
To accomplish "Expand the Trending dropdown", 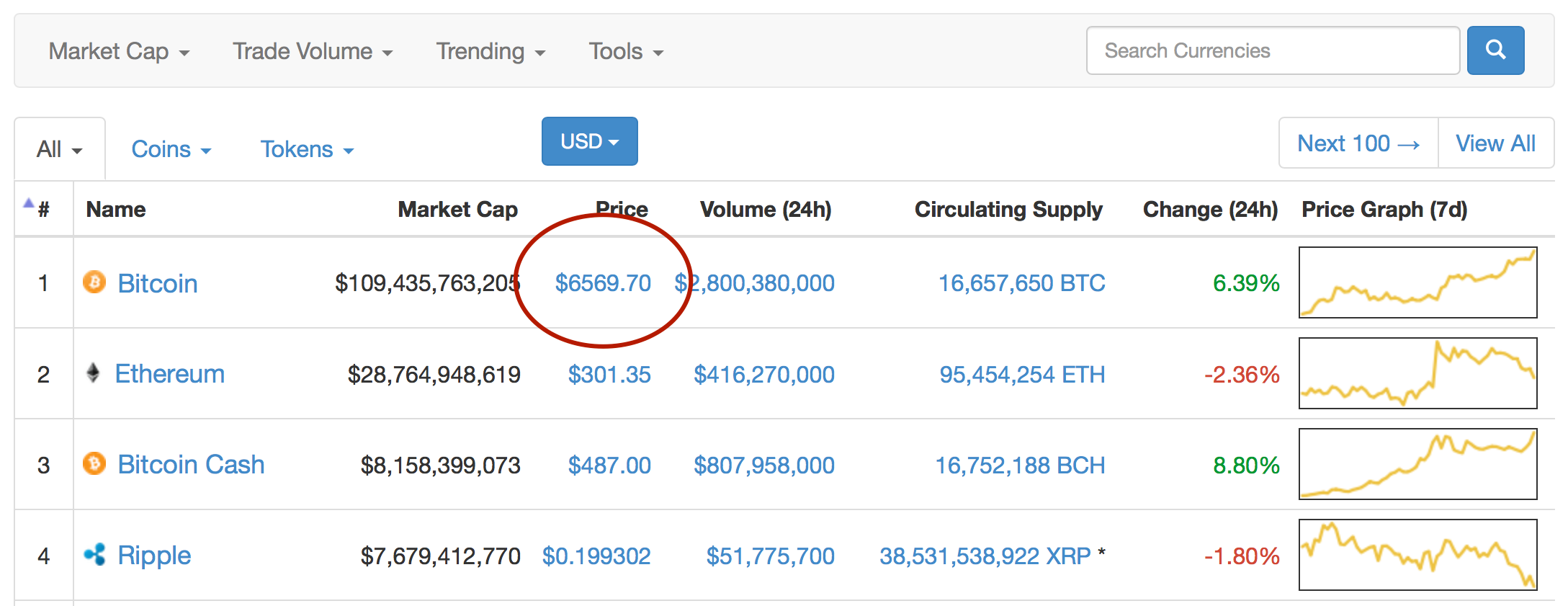I will [x=490, y=51].
